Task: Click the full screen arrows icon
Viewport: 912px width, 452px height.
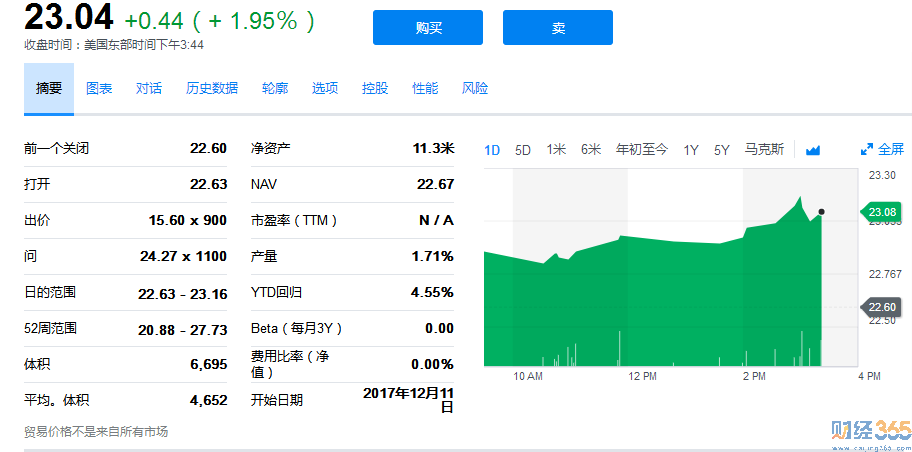Action: coord(867,150)
